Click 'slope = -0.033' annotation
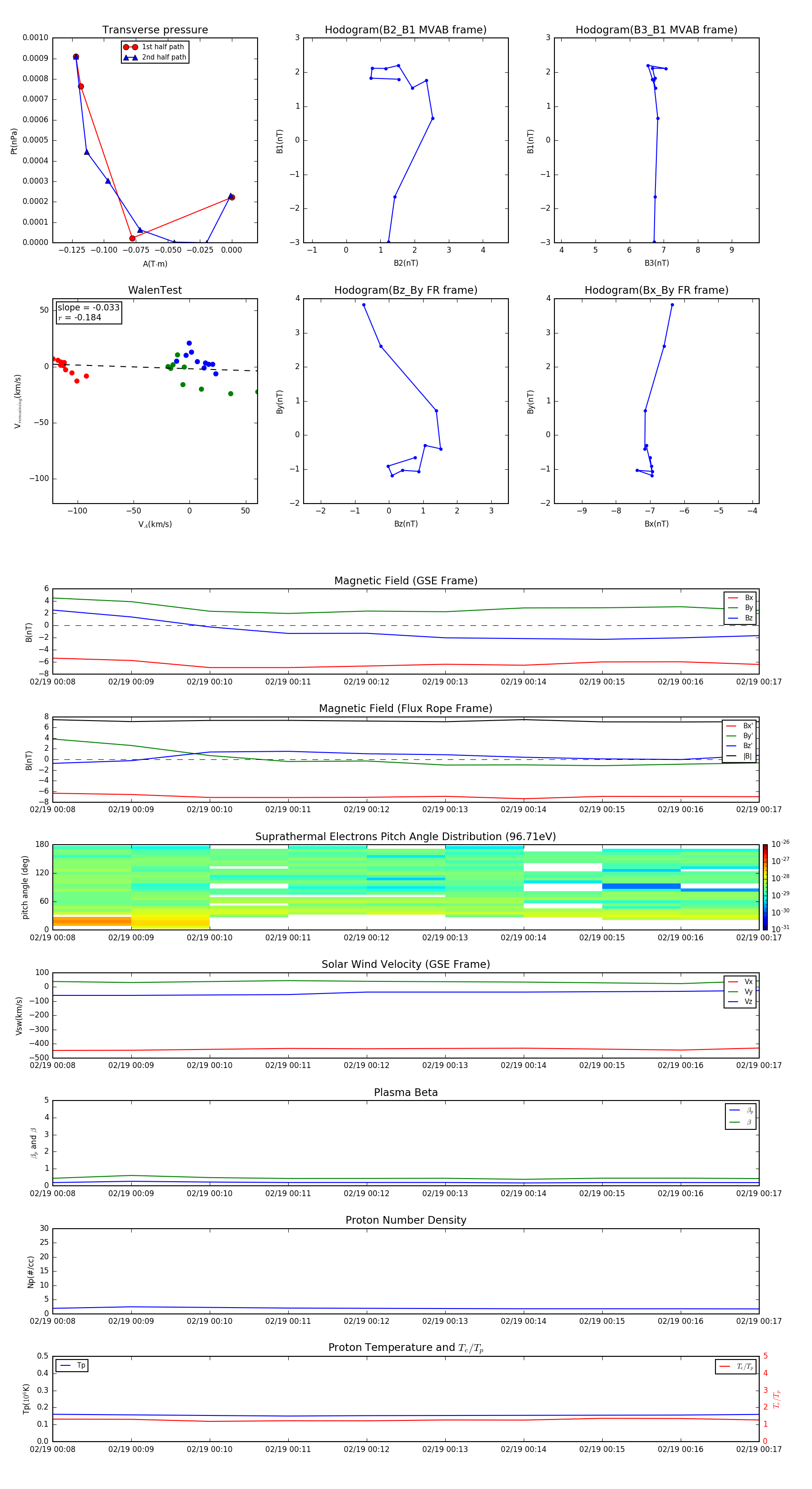The image size is (812, 1489). [x=88, y=308]
